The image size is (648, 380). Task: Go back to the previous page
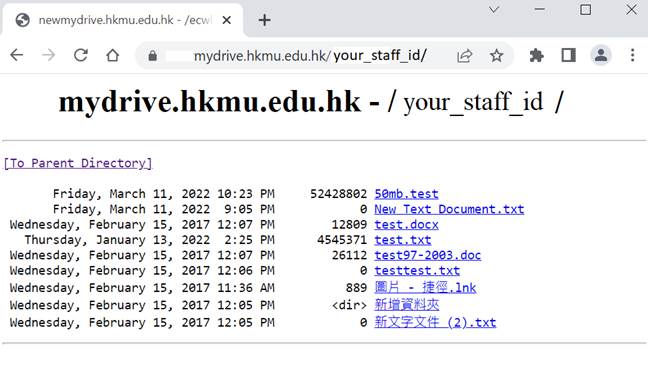[17, 55]
